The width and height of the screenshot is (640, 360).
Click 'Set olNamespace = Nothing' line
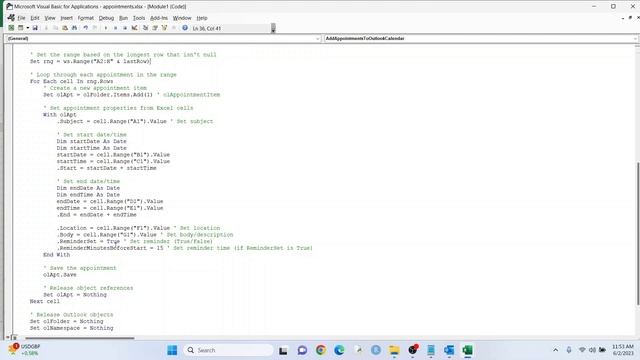tap(71, 328)
